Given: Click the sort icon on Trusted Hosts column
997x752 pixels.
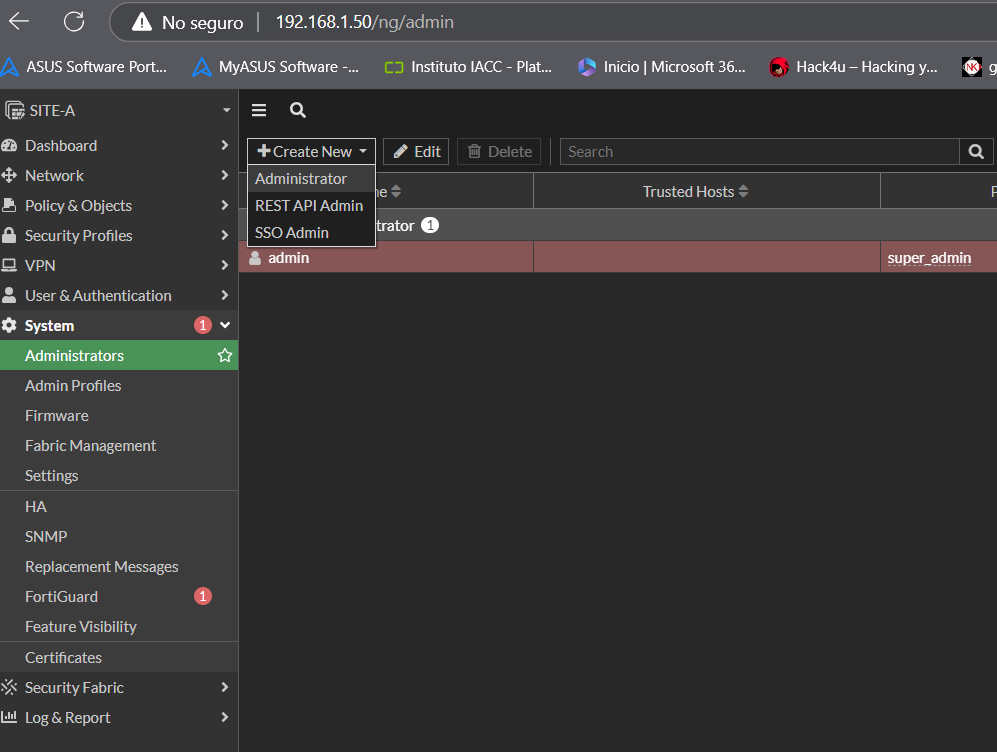Looking at the screenshot, I should pyautogui.click(x=743, y=192).
